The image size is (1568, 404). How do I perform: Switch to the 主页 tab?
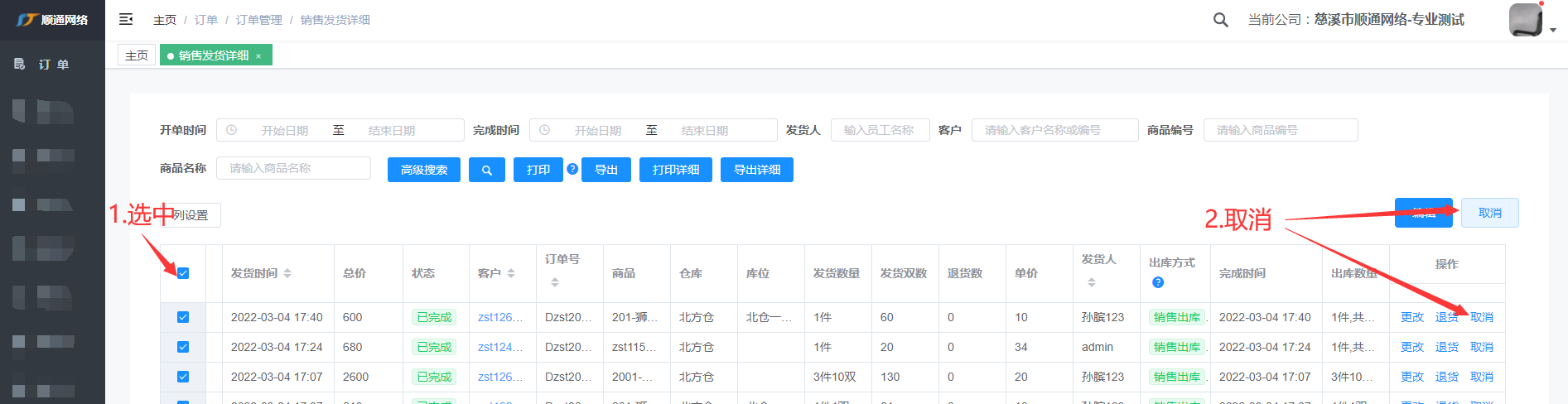coord(137,55)
